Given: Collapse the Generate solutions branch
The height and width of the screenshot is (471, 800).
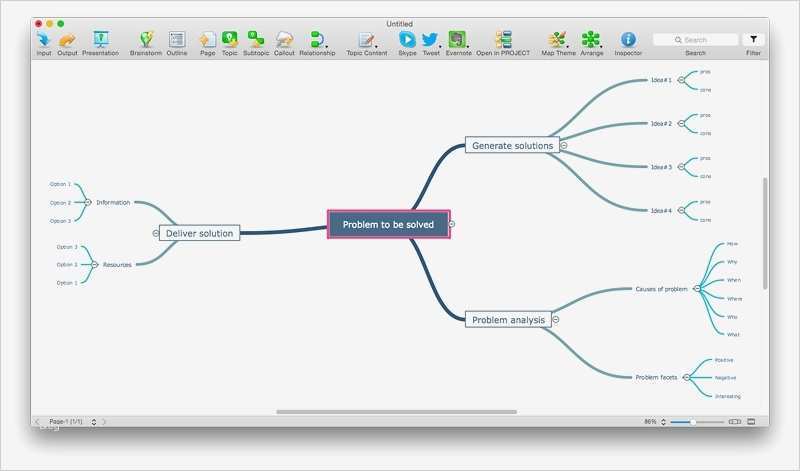Looking at the screenshot, I should [x=564, y=145].
